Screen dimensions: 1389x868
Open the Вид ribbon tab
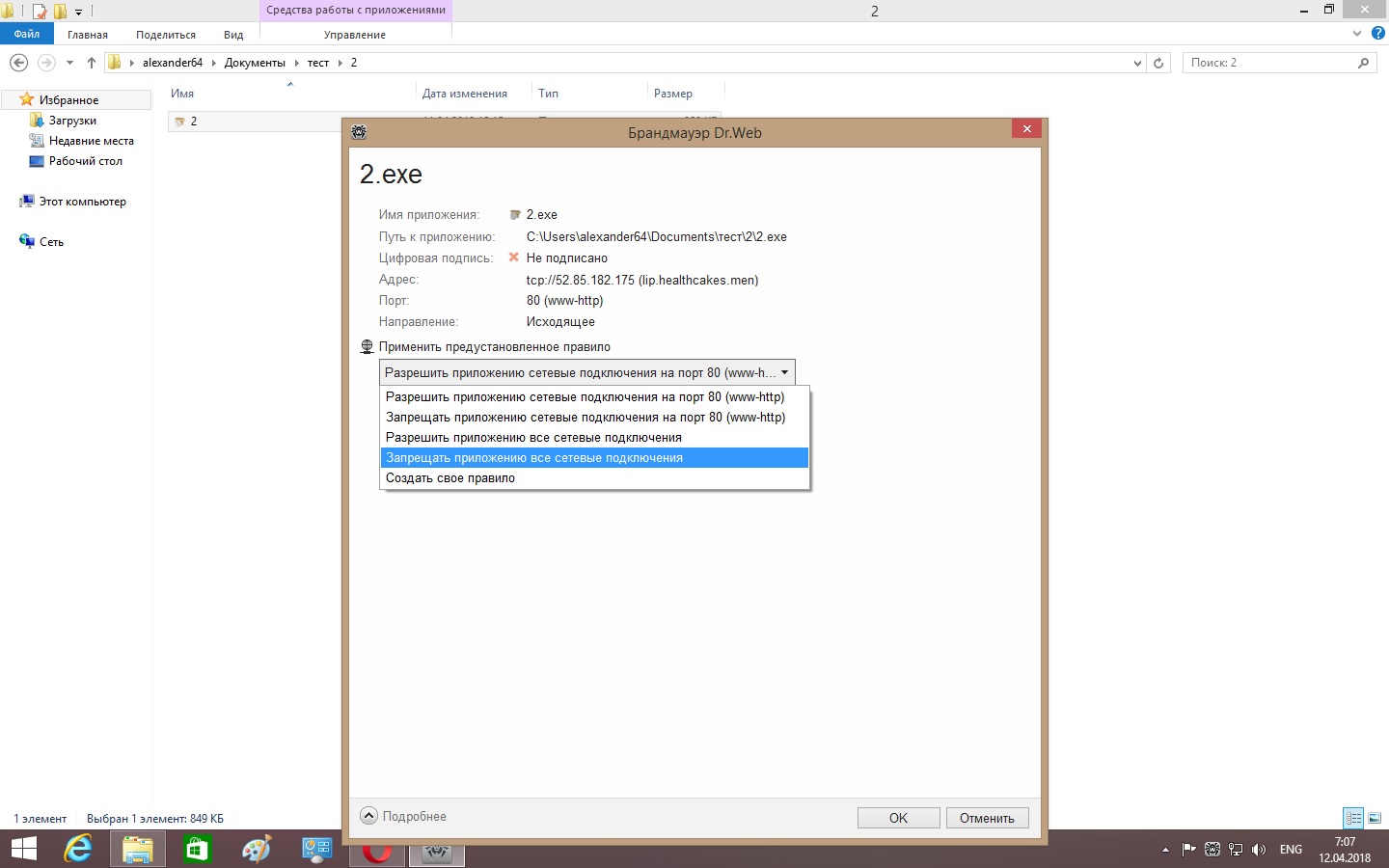coord(233,35)
